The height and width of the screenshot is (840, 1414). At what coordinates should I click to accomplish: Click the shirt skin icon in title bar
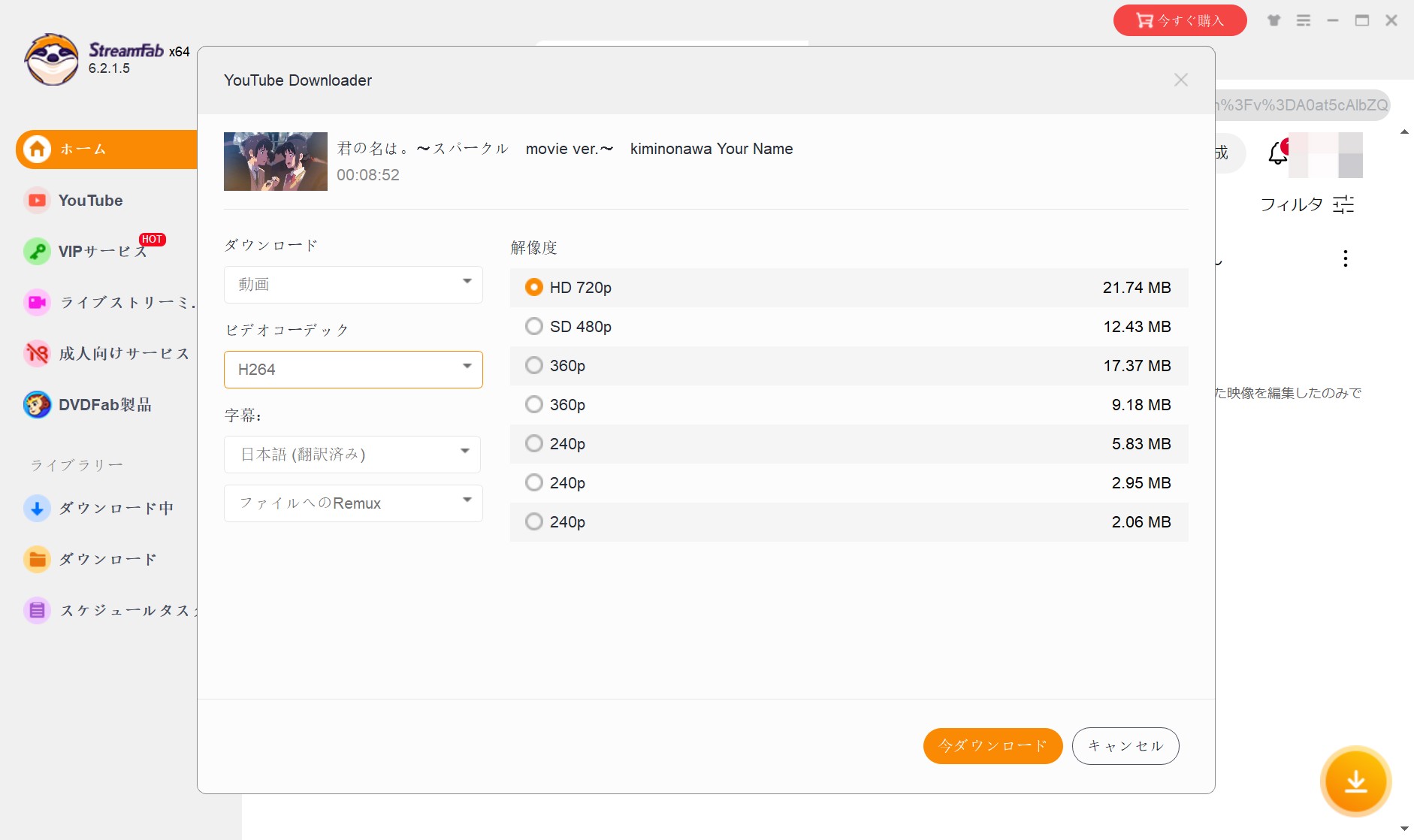click(x=1274, y=20)
